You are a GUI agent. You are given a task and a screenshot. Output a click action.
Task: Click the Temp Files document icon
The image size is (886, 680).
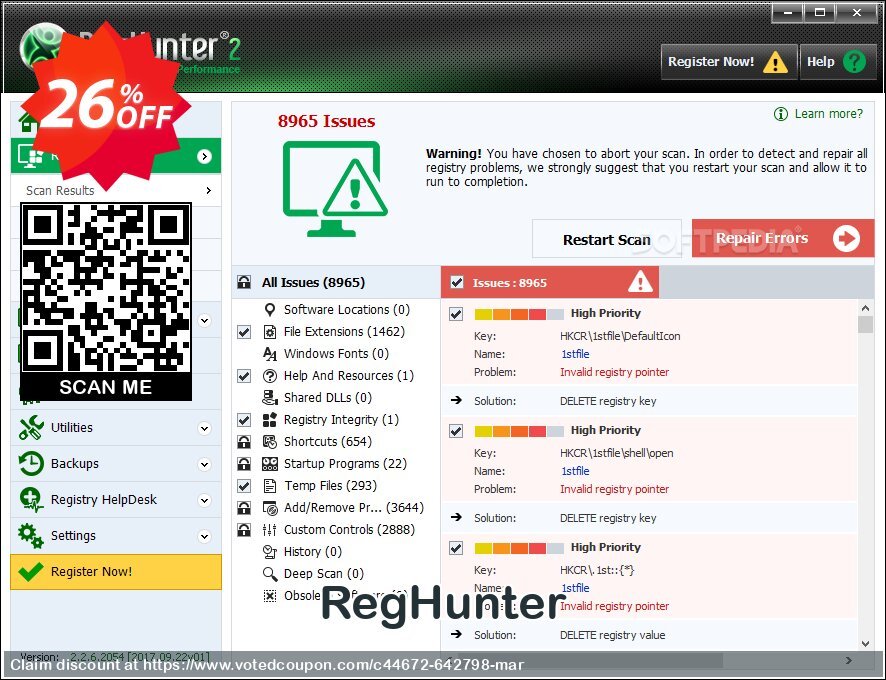270,486
